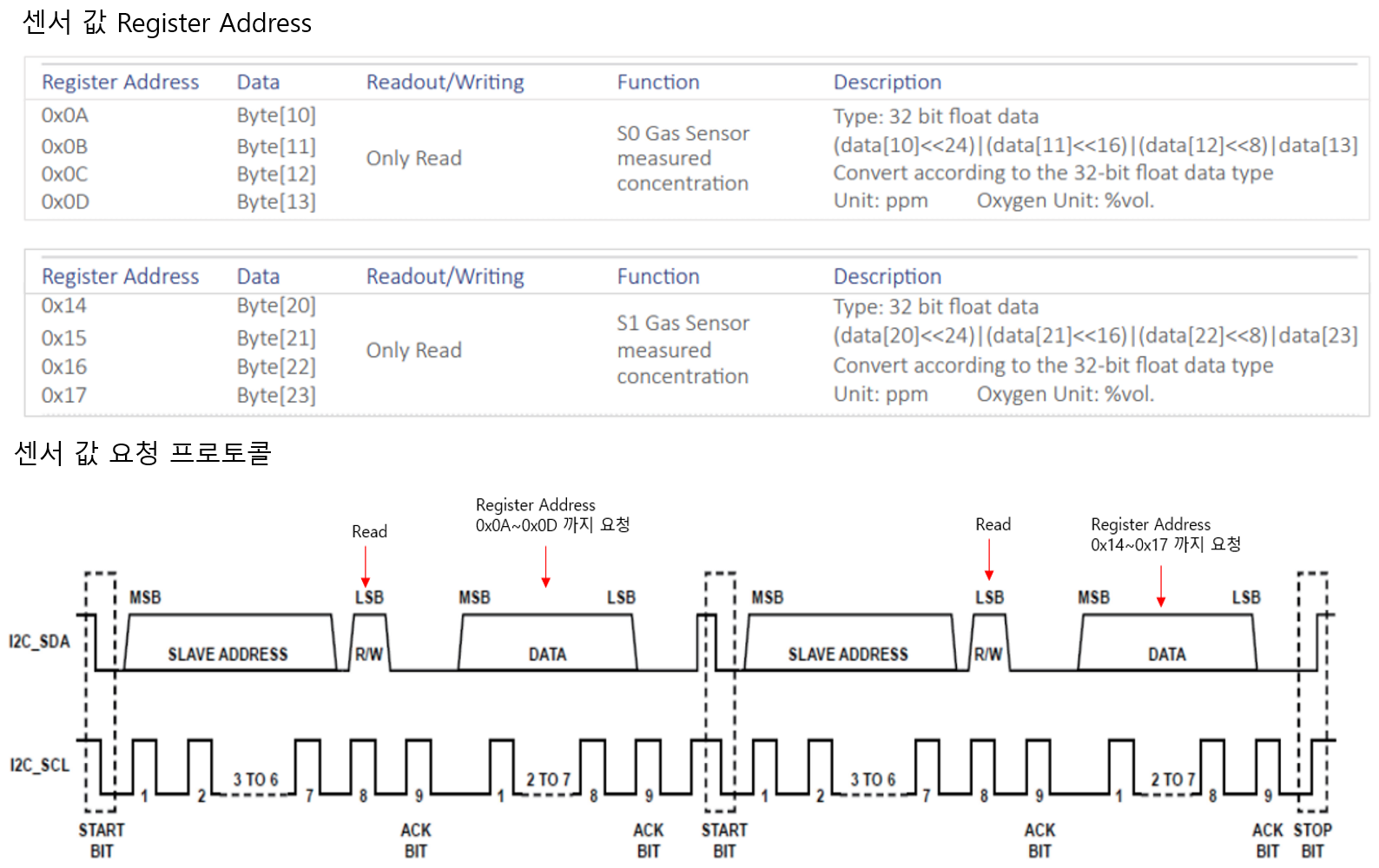Click the '센서 값 요청 프로토콜' heading

(143, 452)
